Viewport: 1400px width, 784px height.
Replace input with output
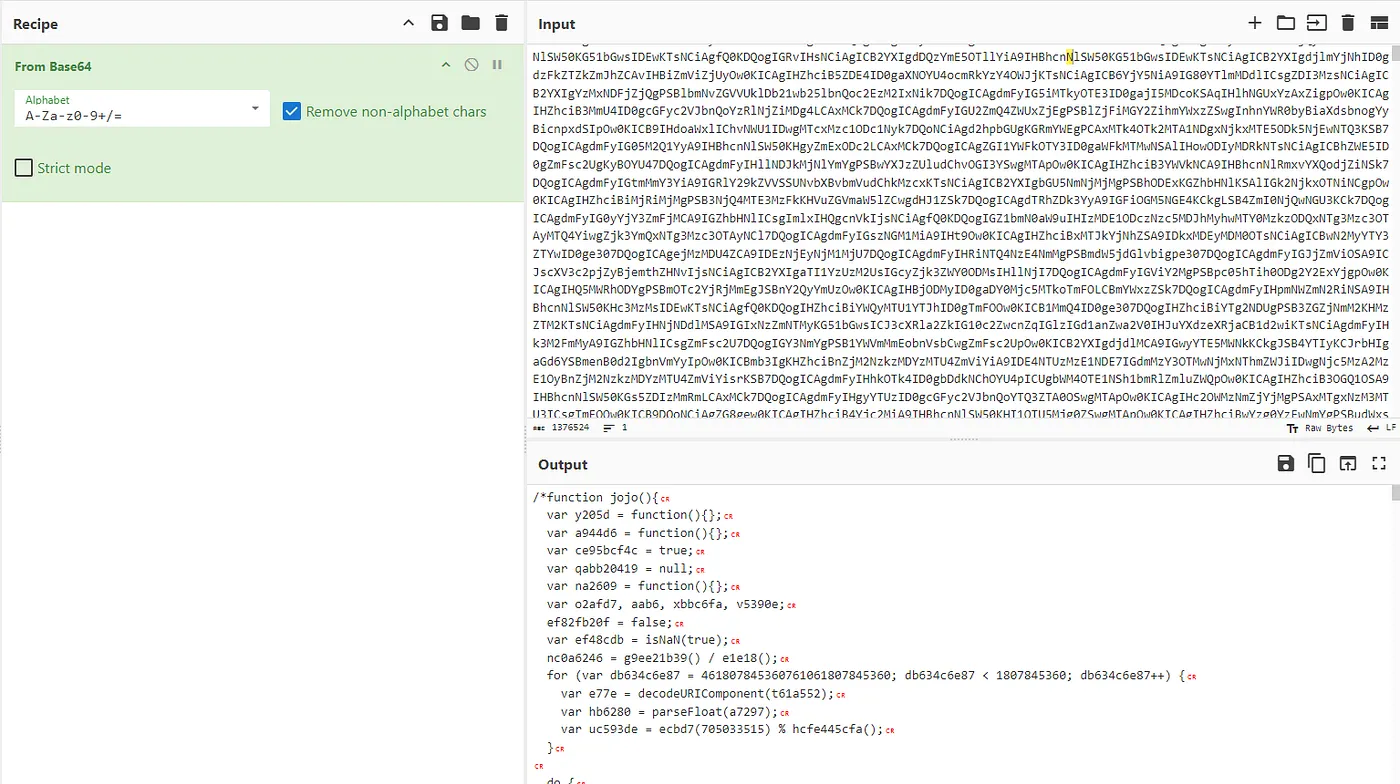pos(1348,463)
